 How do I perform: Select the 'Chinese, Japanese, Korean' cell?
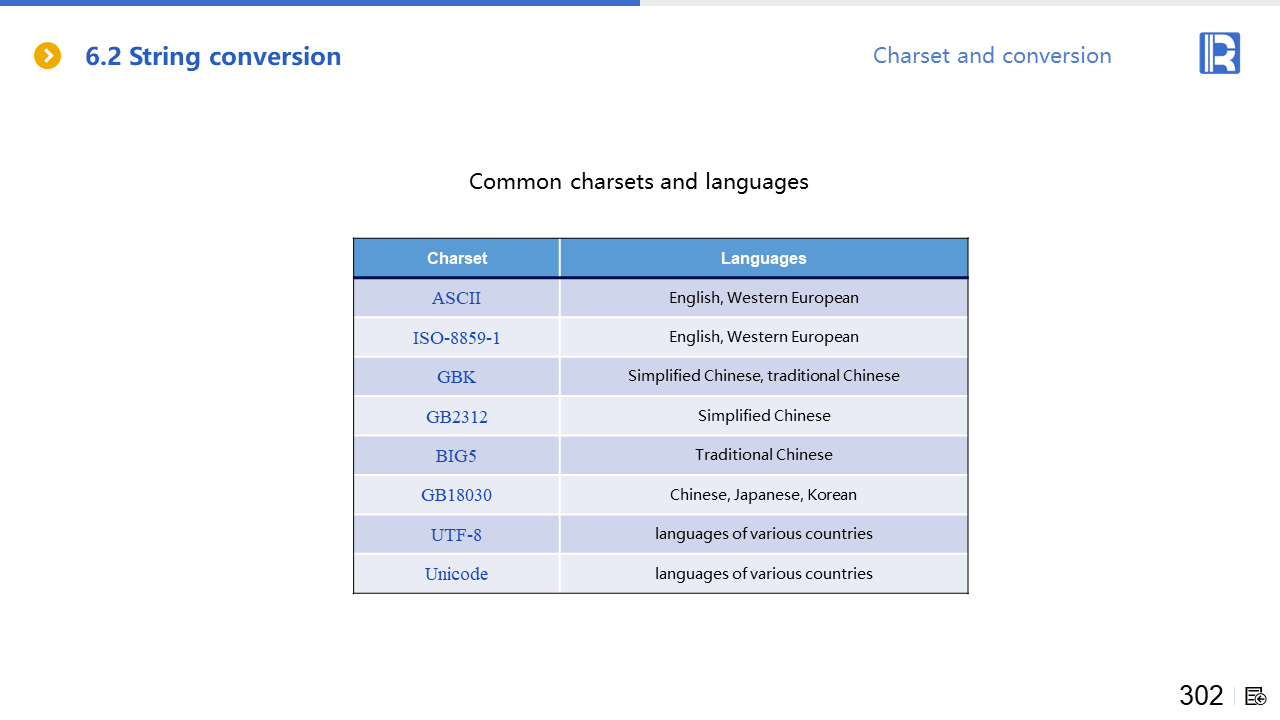coord(763,495)
